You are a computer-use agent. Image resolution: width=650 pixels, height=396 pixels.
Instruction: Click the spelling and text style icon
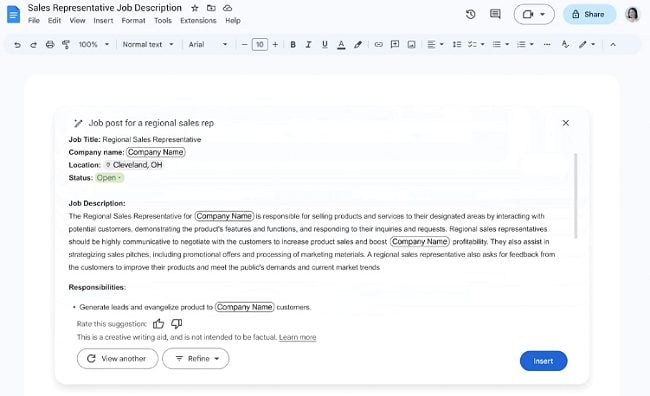pyautogui.click(x=565, y=44)
